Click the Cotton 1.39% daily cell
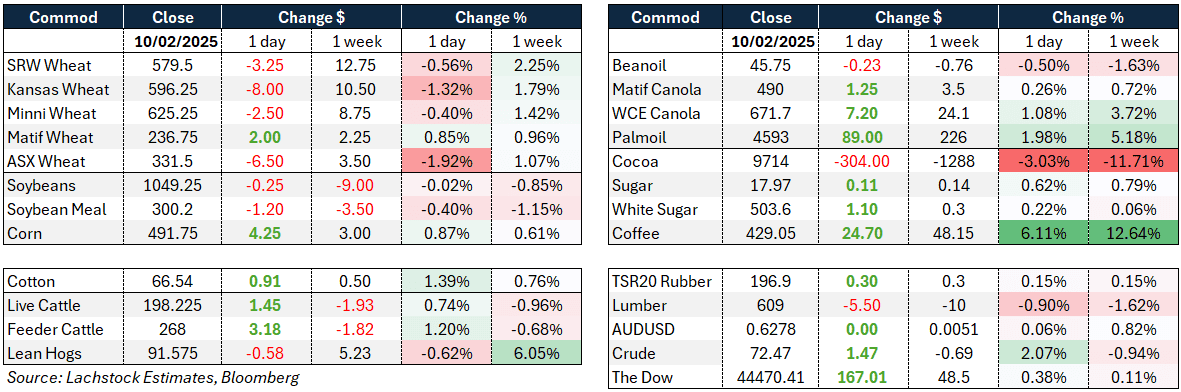 click(446, 282)
